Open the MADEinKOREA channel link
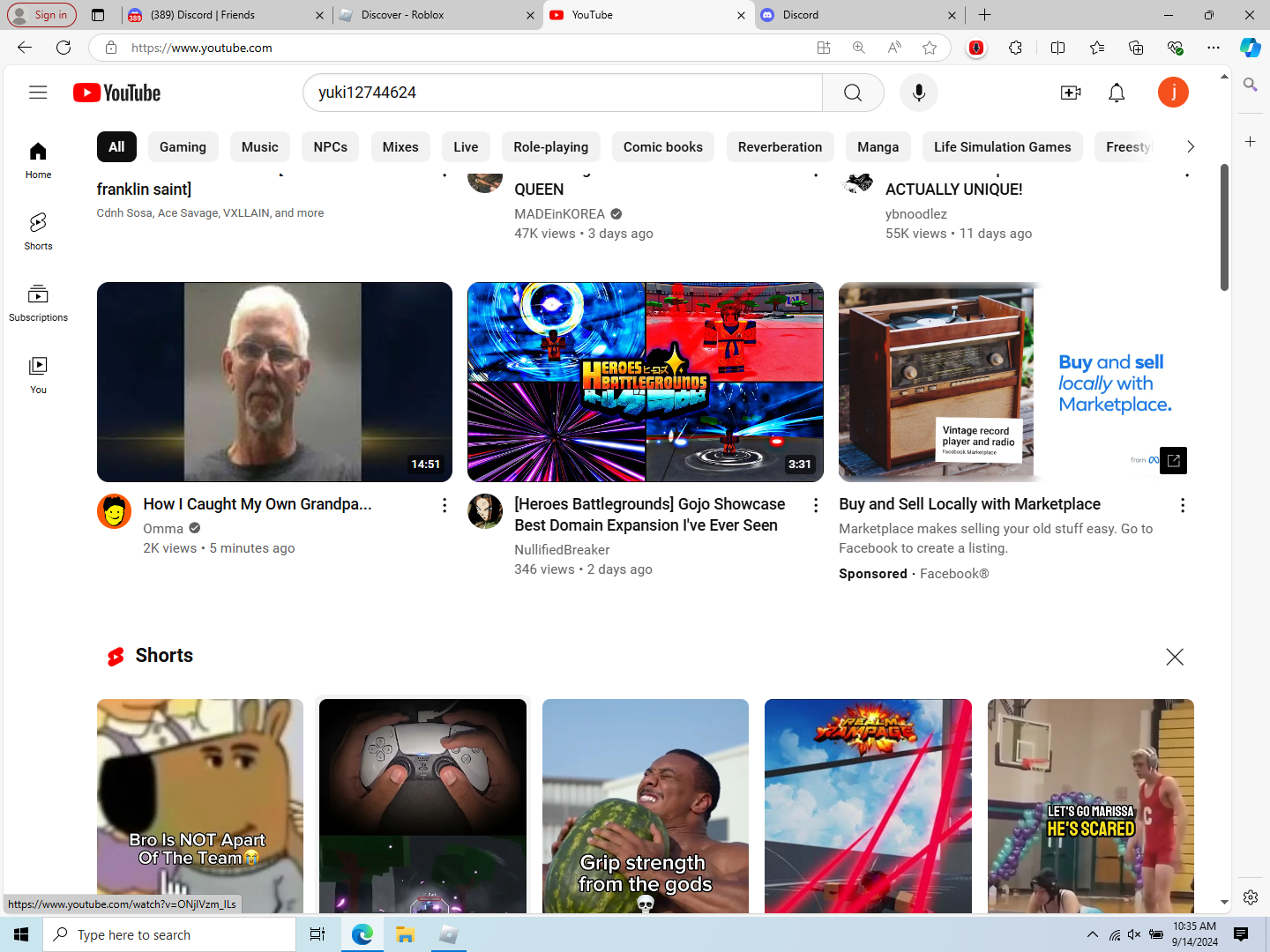This screenshot has height=952, width=1270. coord(559,214)
